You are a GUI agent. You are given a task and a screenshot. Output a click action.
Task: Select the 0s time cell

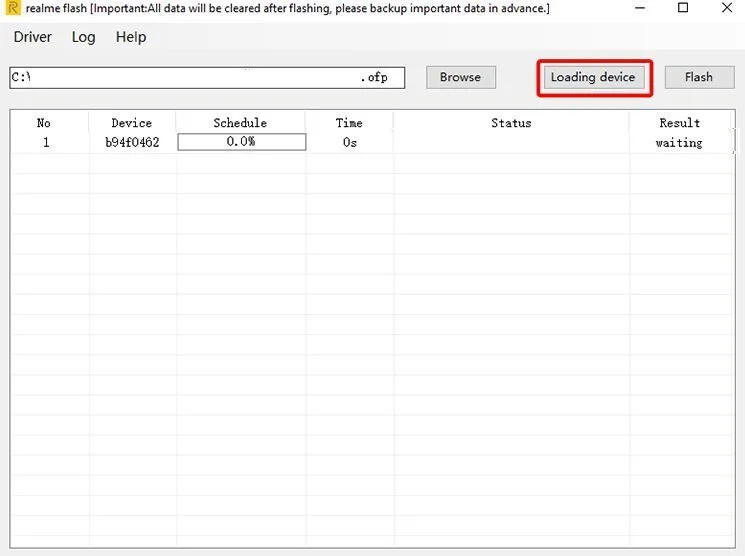[x=350, y=142]
